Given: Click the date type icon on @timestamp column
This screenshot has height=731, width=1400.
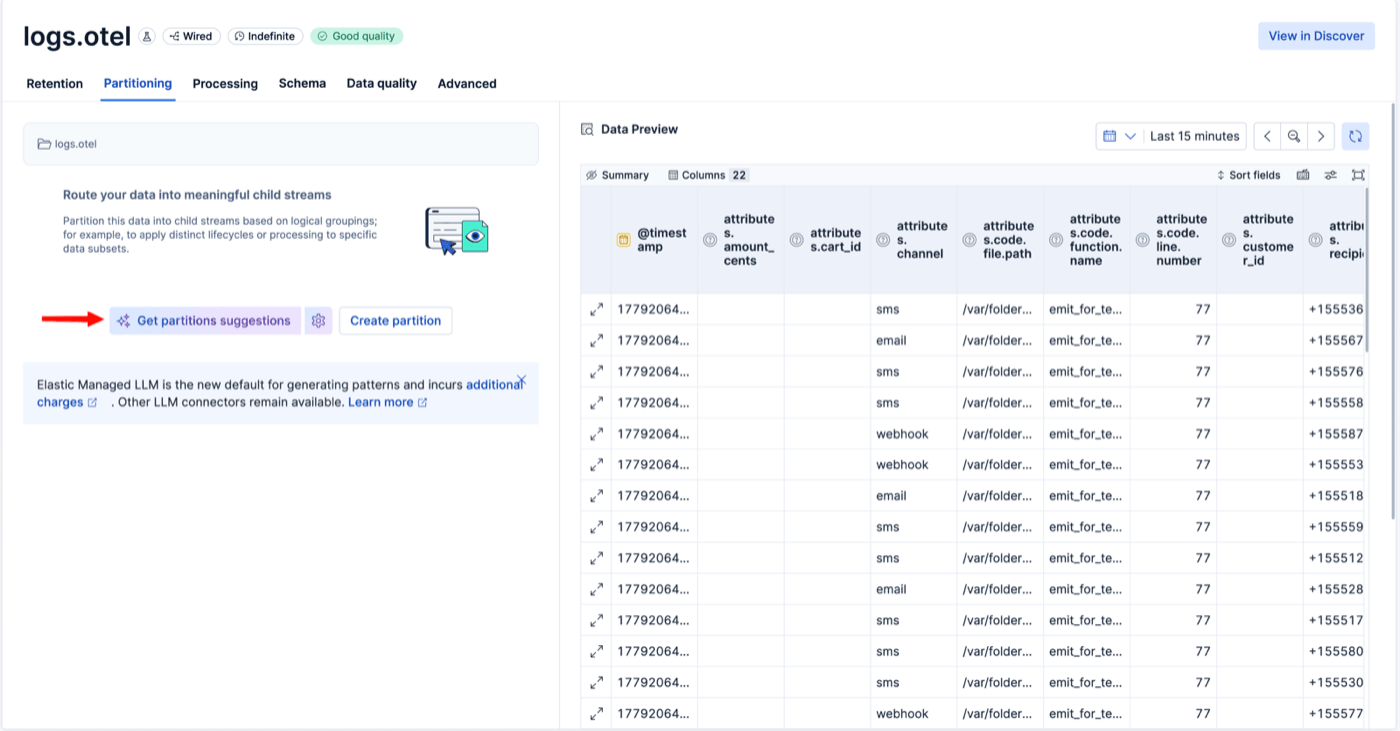Looking at the screenshot, I should tap(624, 240).
